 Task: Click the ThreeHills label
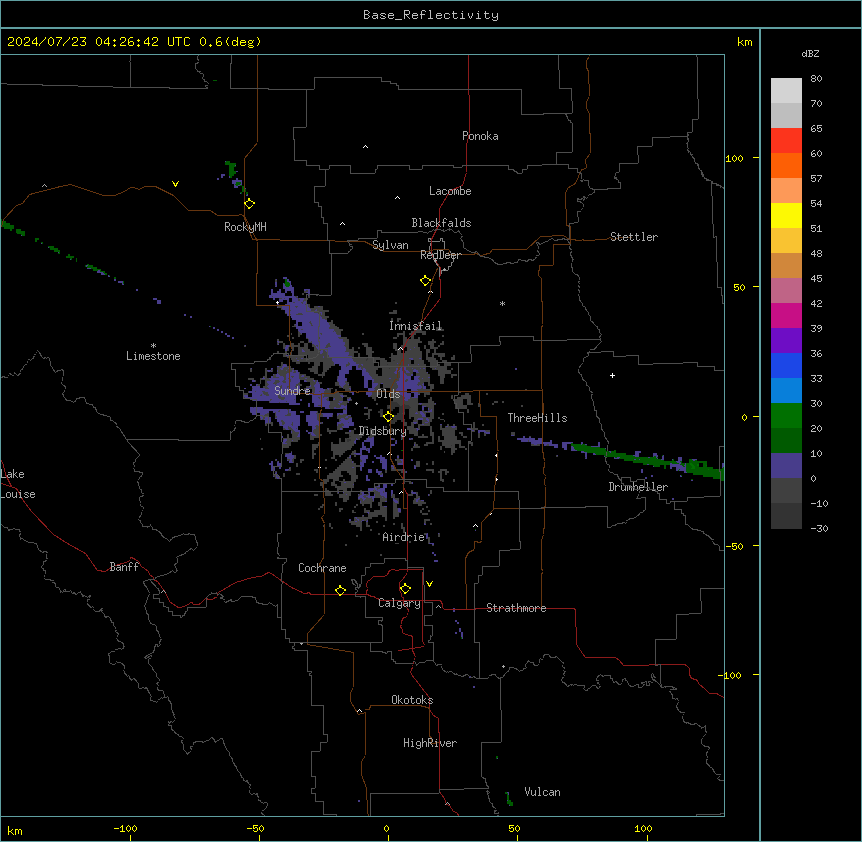[x=537, y=418]
